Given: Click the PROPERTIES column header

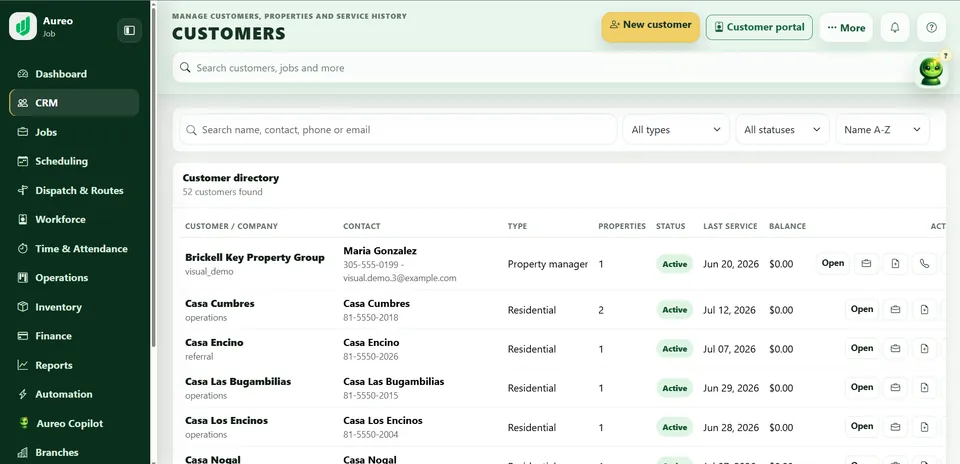Looking at the screenshot, I should click(x=622, y=226).
